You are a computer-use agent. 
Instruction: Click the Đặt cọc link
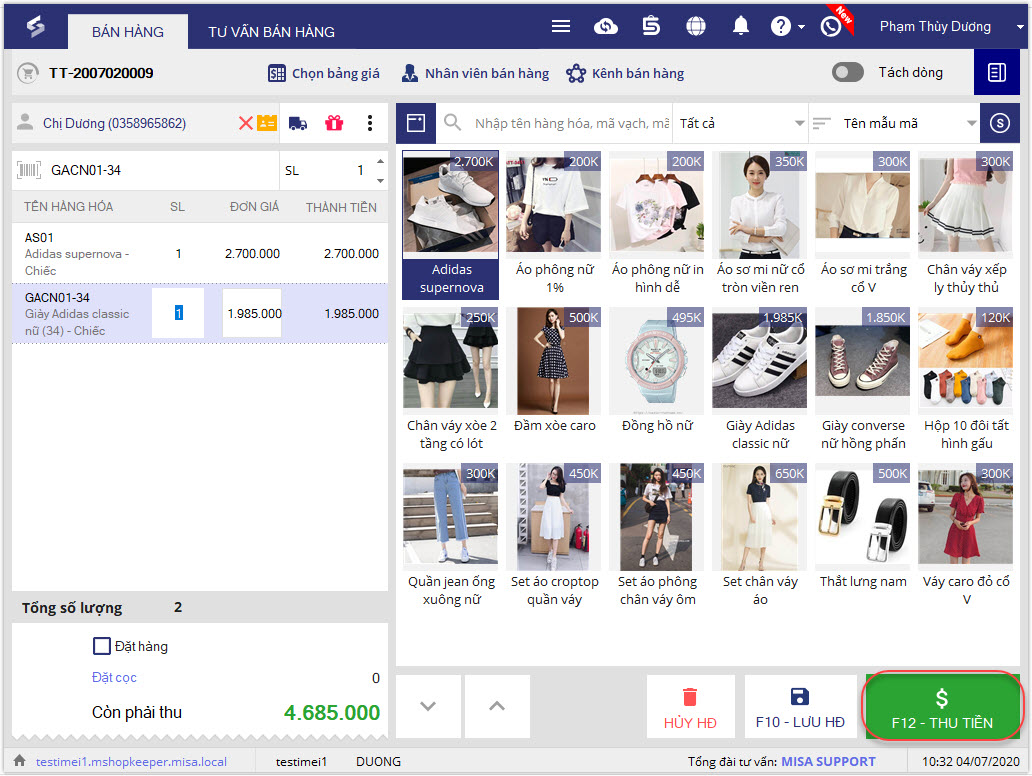pos(114,677)
